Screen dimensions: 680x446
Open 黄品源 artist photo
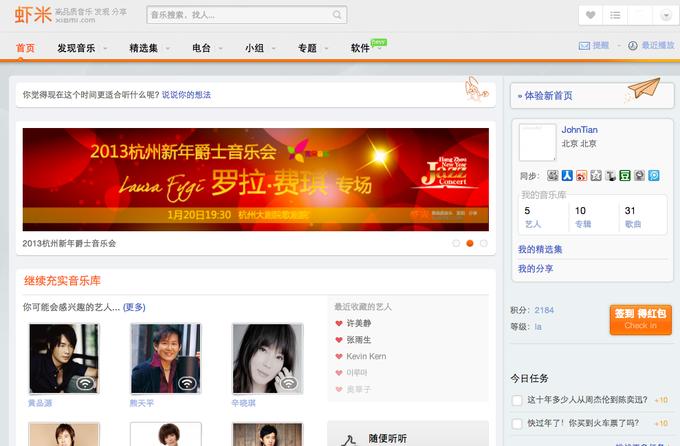64,358
